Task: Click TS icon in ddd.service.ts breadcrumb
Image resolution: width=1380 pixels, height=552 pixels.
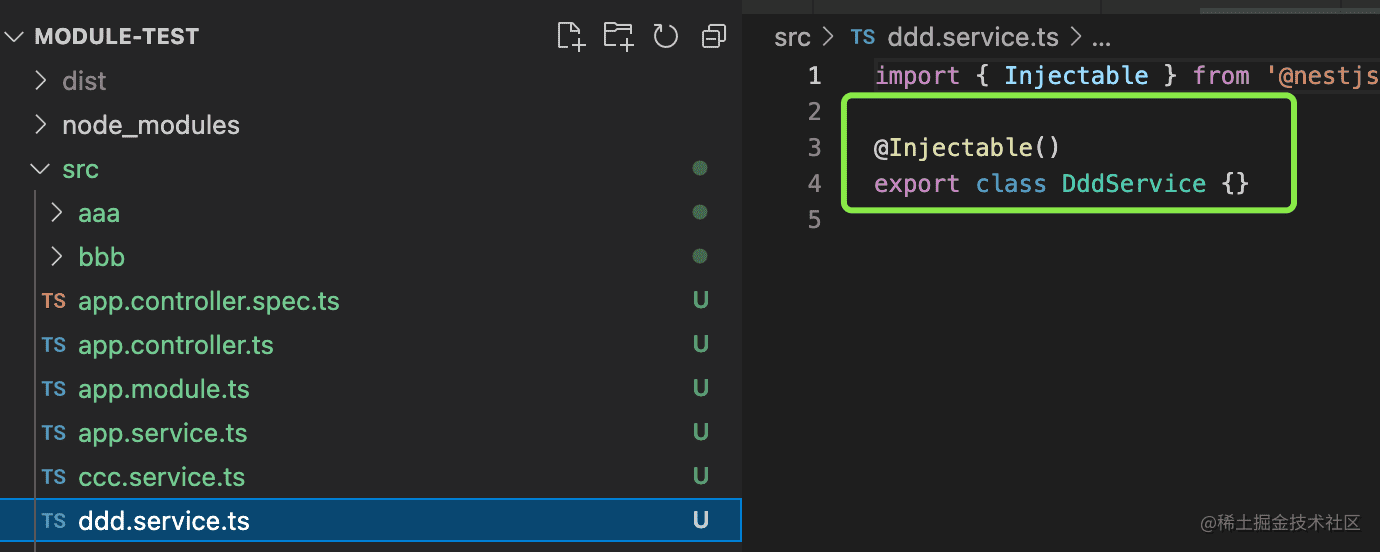Action: [862, 38]
